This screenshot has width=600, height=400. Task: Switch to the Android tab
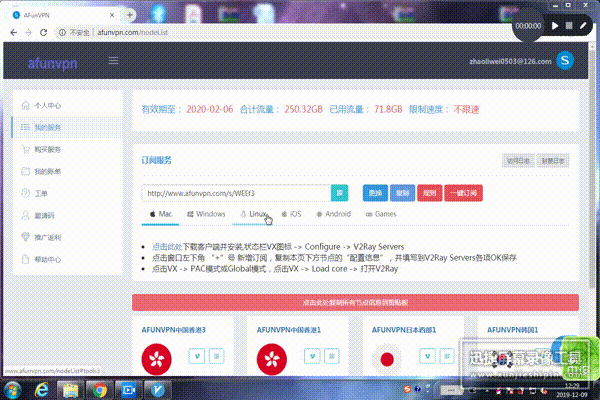point(333,214)
